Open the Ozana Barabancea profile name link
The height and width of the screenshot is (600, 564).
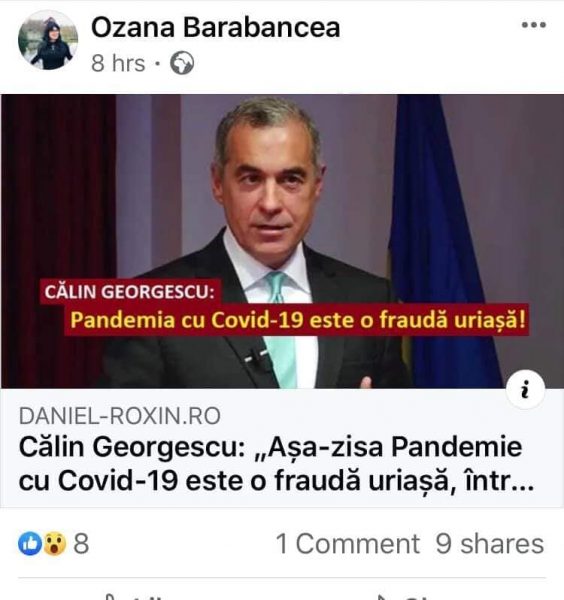tap(215, 28)
